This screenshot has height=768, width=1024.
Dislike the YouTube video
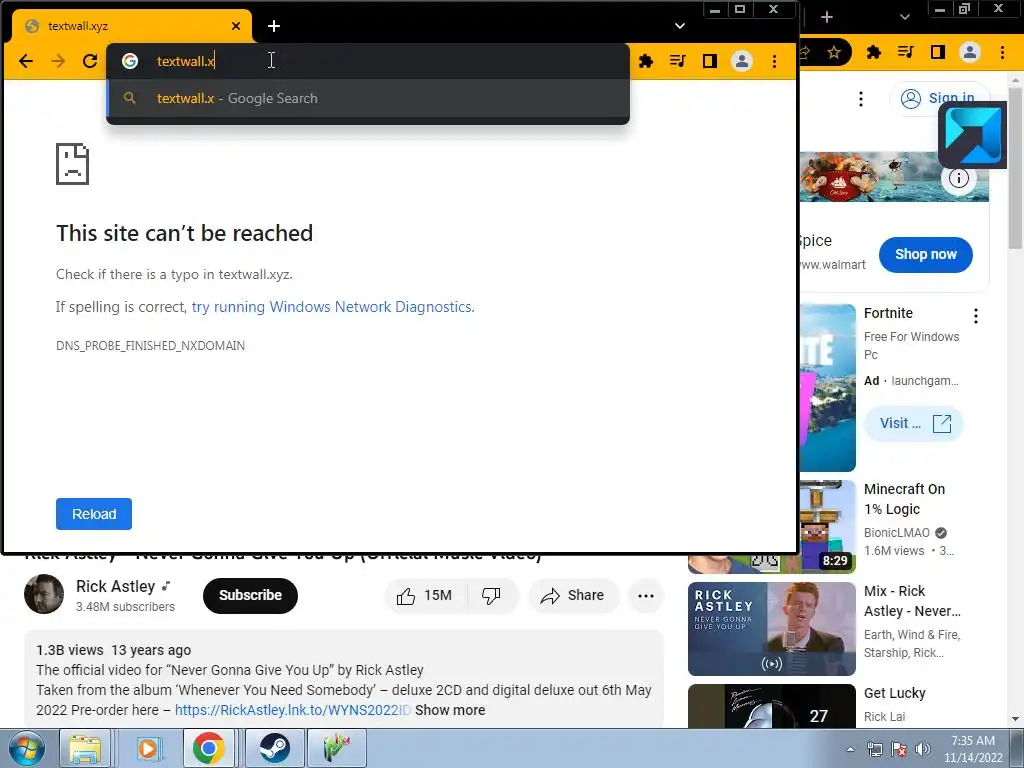[x=491, y=596]
